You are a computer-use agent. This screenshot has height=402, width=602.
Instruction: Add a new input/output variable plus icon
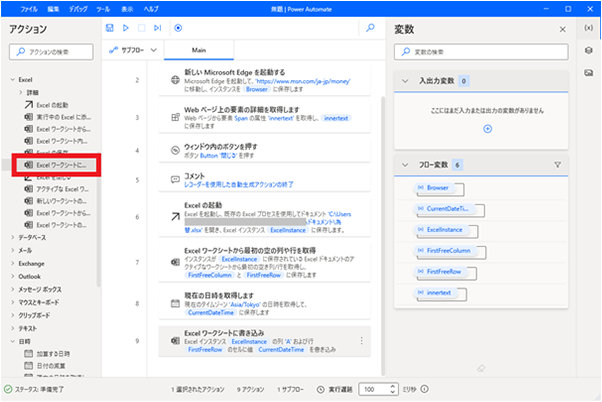point(488,129)
